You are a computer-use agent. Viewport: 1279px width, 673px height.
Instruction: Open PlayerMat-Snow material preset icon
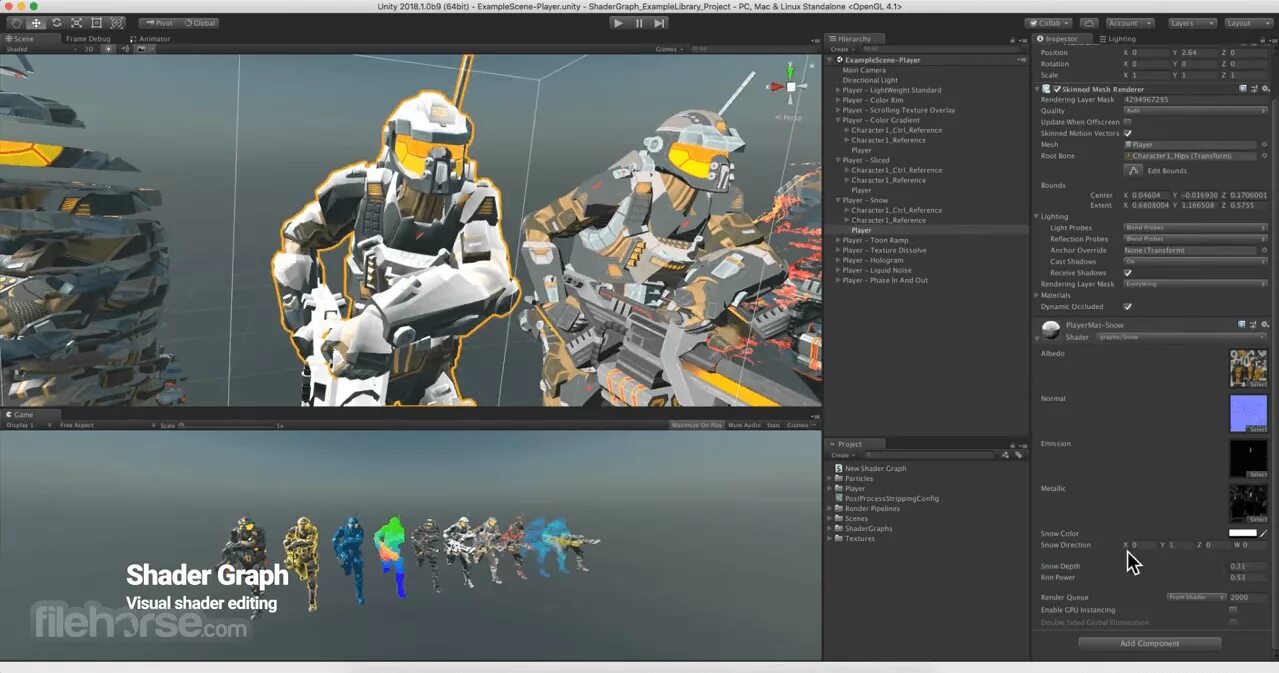[1254, 325]
